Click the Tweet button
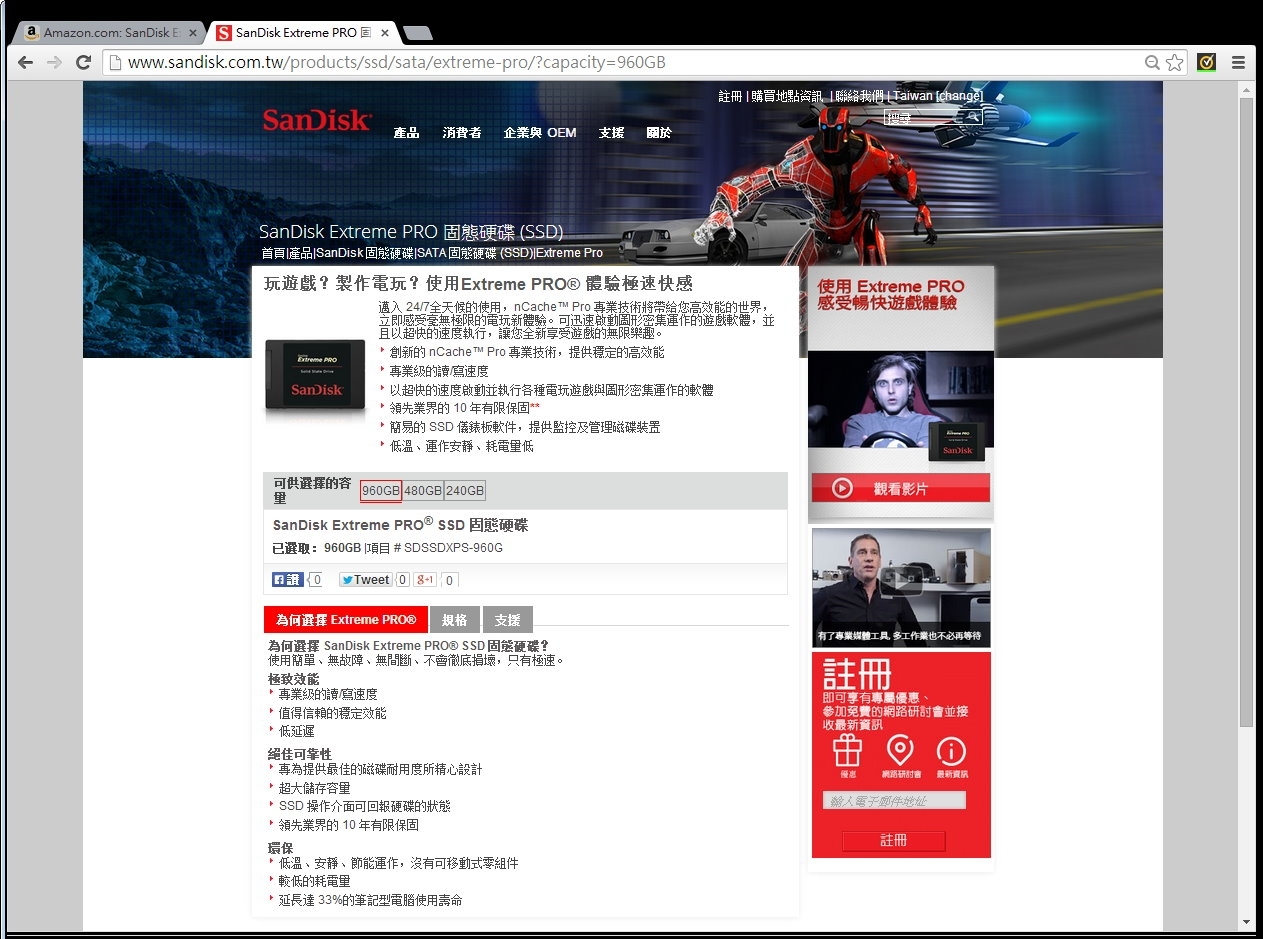1263x939 pixels. coord(366,580)
